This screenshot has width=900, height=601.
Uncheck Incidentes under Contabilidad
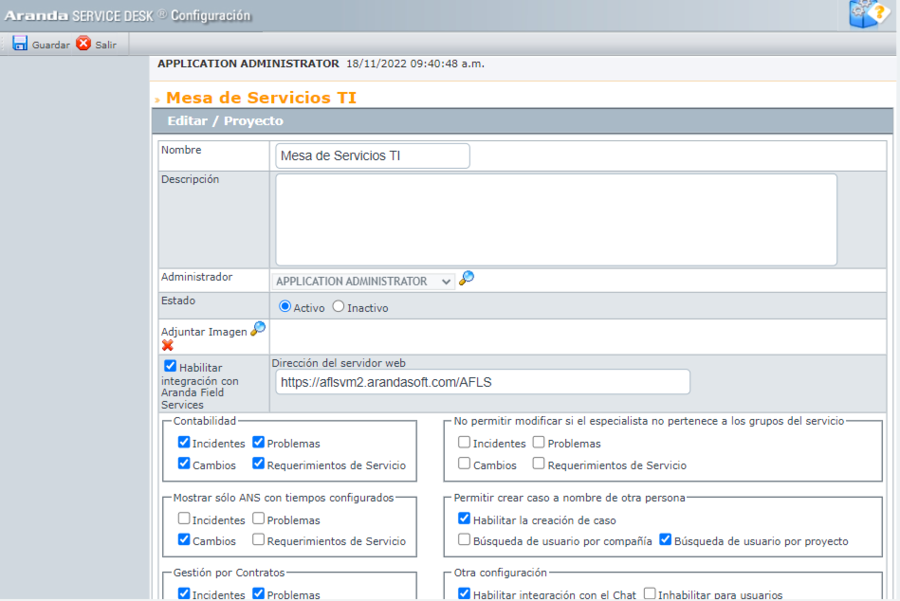pyautogui.click(x=184, y=442)
